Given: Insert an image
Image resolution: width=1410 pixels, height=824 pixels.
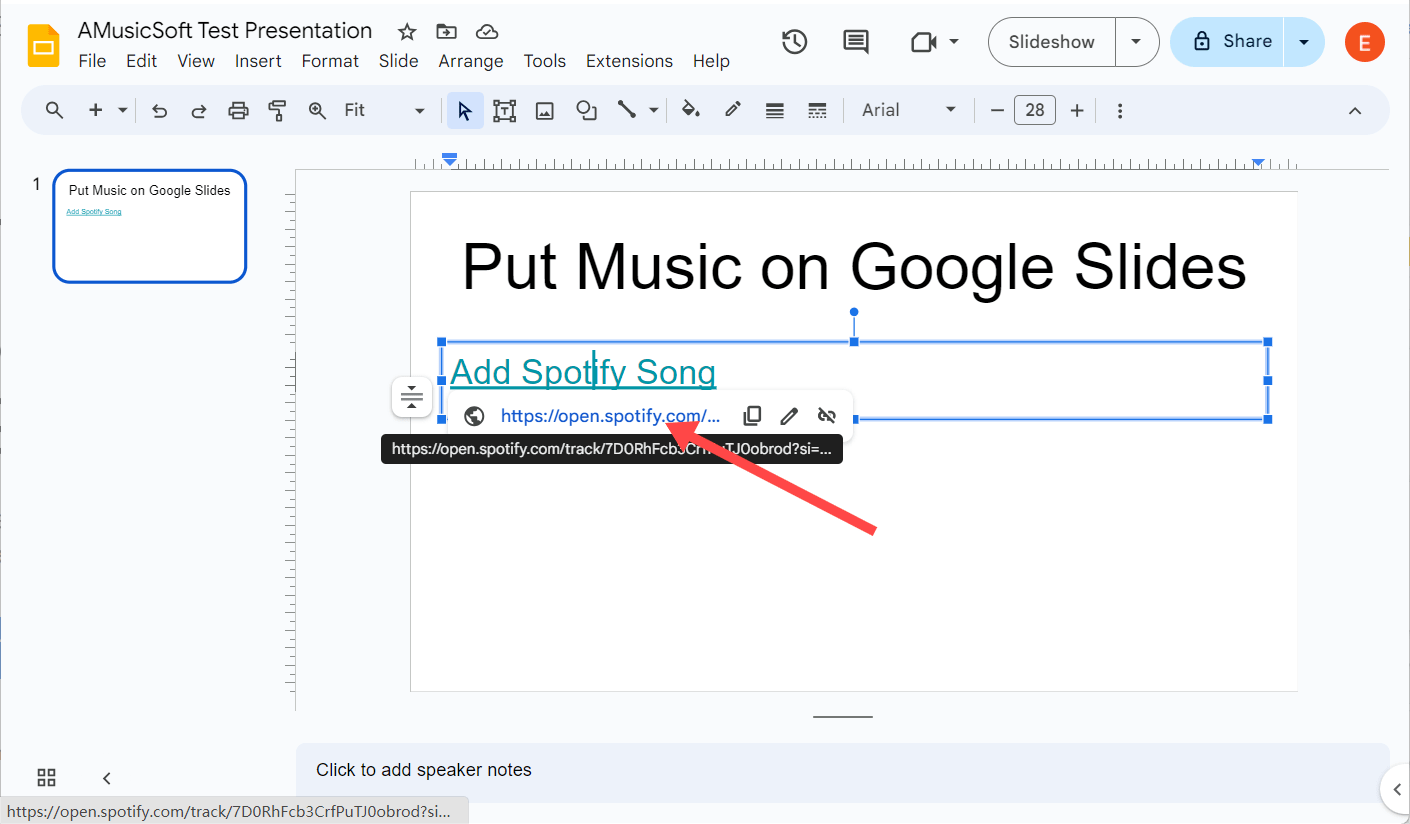Looking at the screenshot, I should pyautogui.click(x=545, y=110).
